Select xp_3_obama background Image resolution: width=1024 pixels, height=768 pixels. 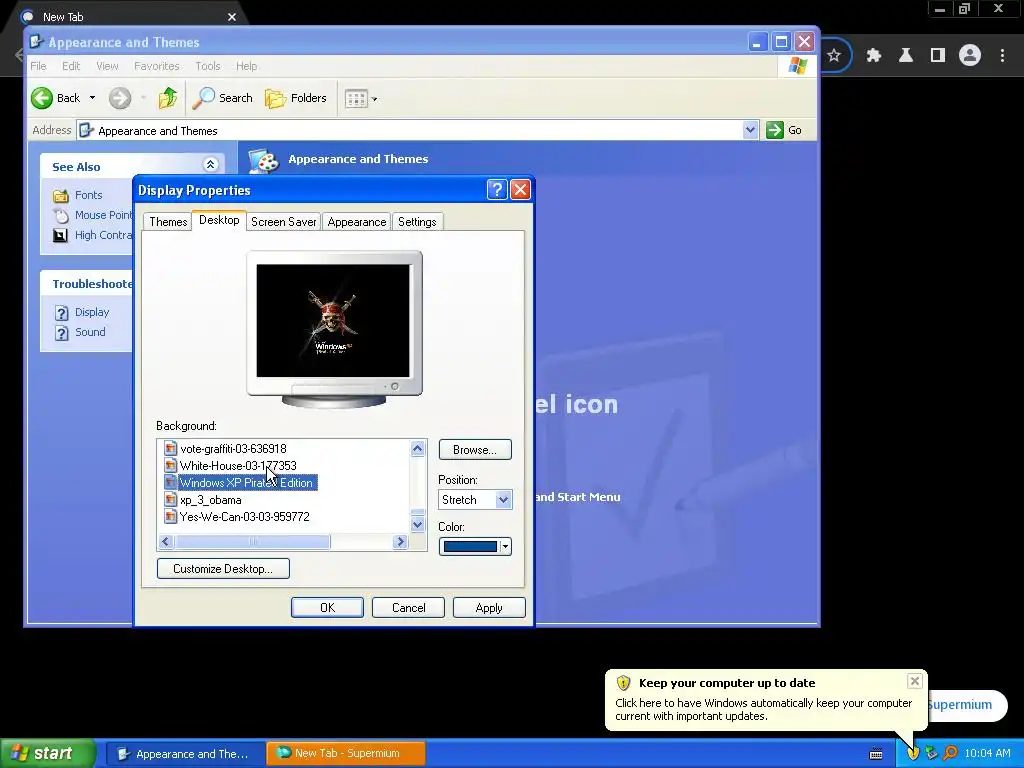[x=210, y=500]
